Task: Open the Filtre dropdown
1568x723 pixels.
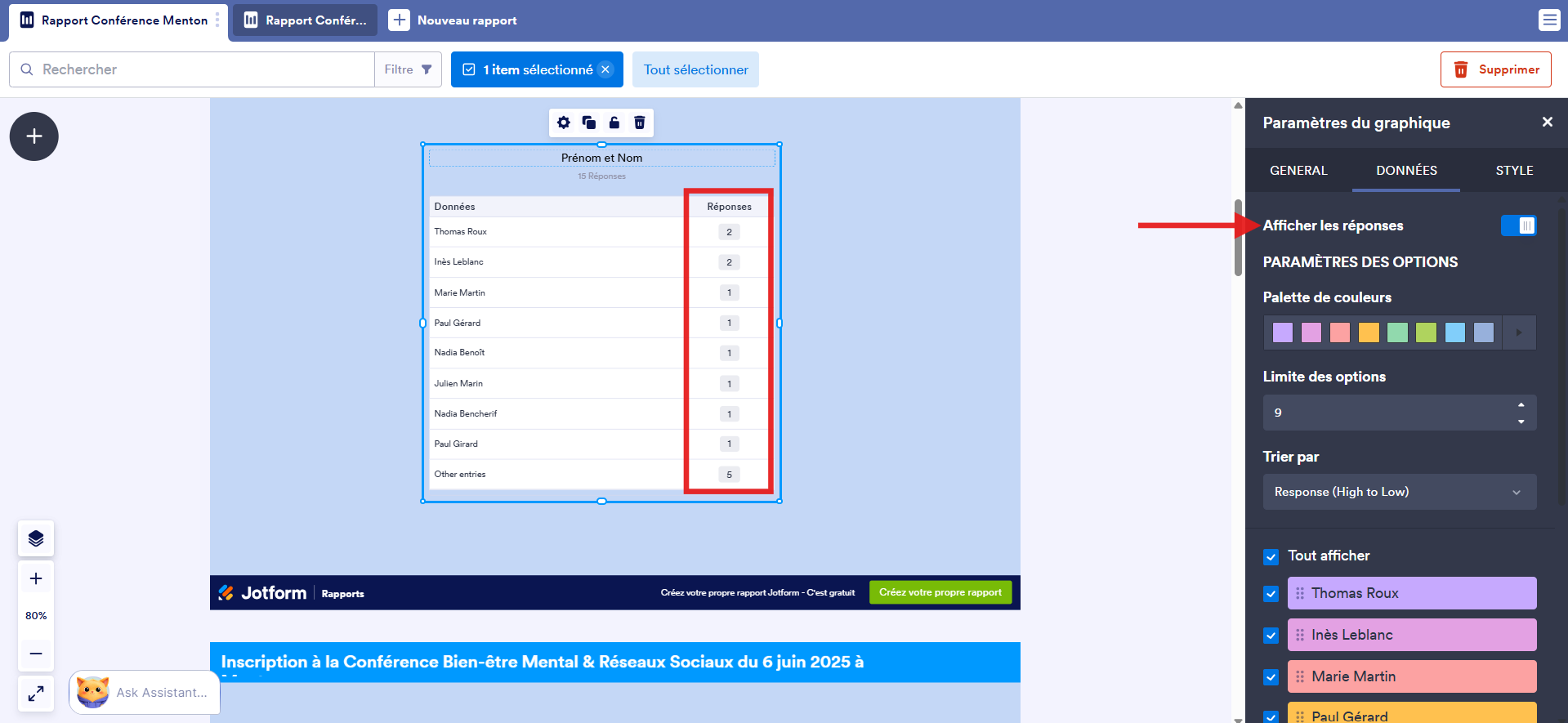Action: coord(409,69)
